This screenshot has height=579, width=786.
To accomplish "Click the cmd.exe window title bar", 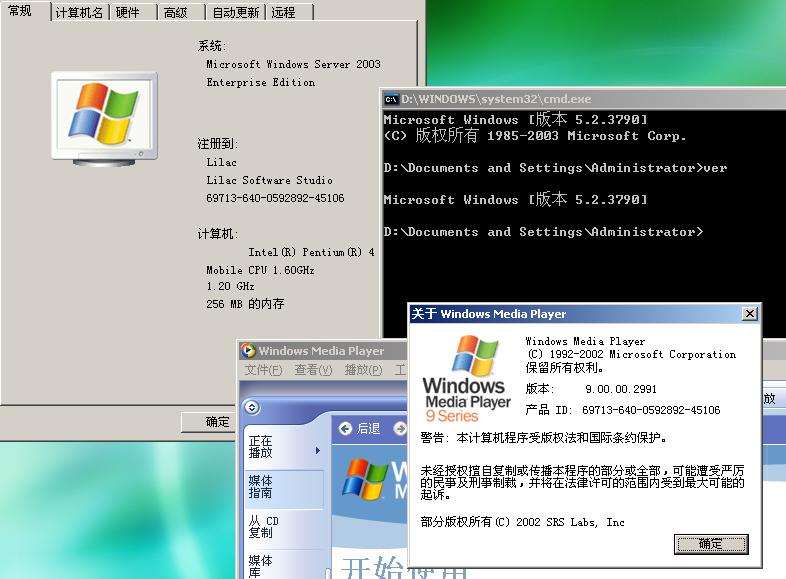I will pos(583,99).
